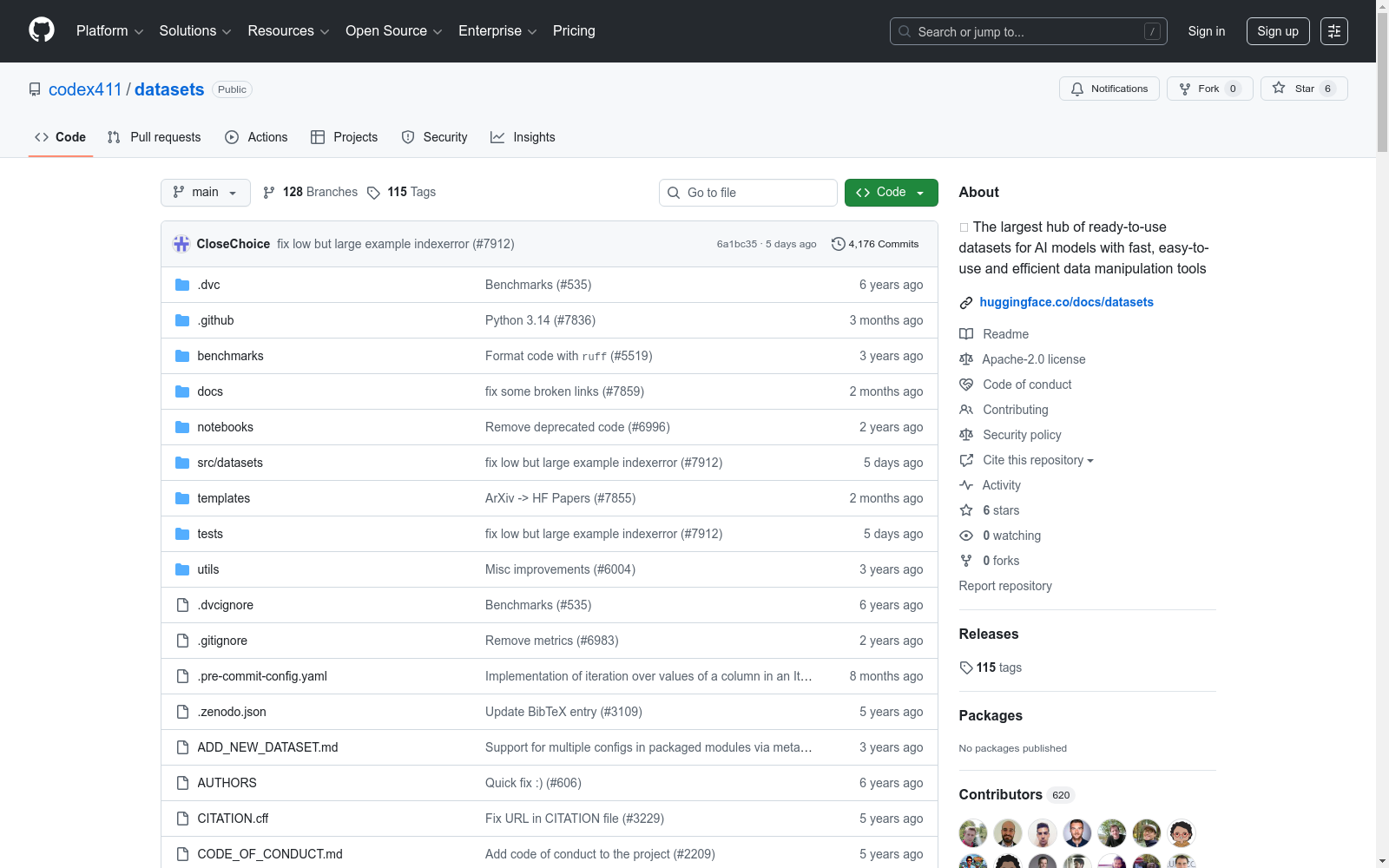This screenshot has height=868, width=1389.
Task: View the 4,176 Commits history
Action: (875, 244)
